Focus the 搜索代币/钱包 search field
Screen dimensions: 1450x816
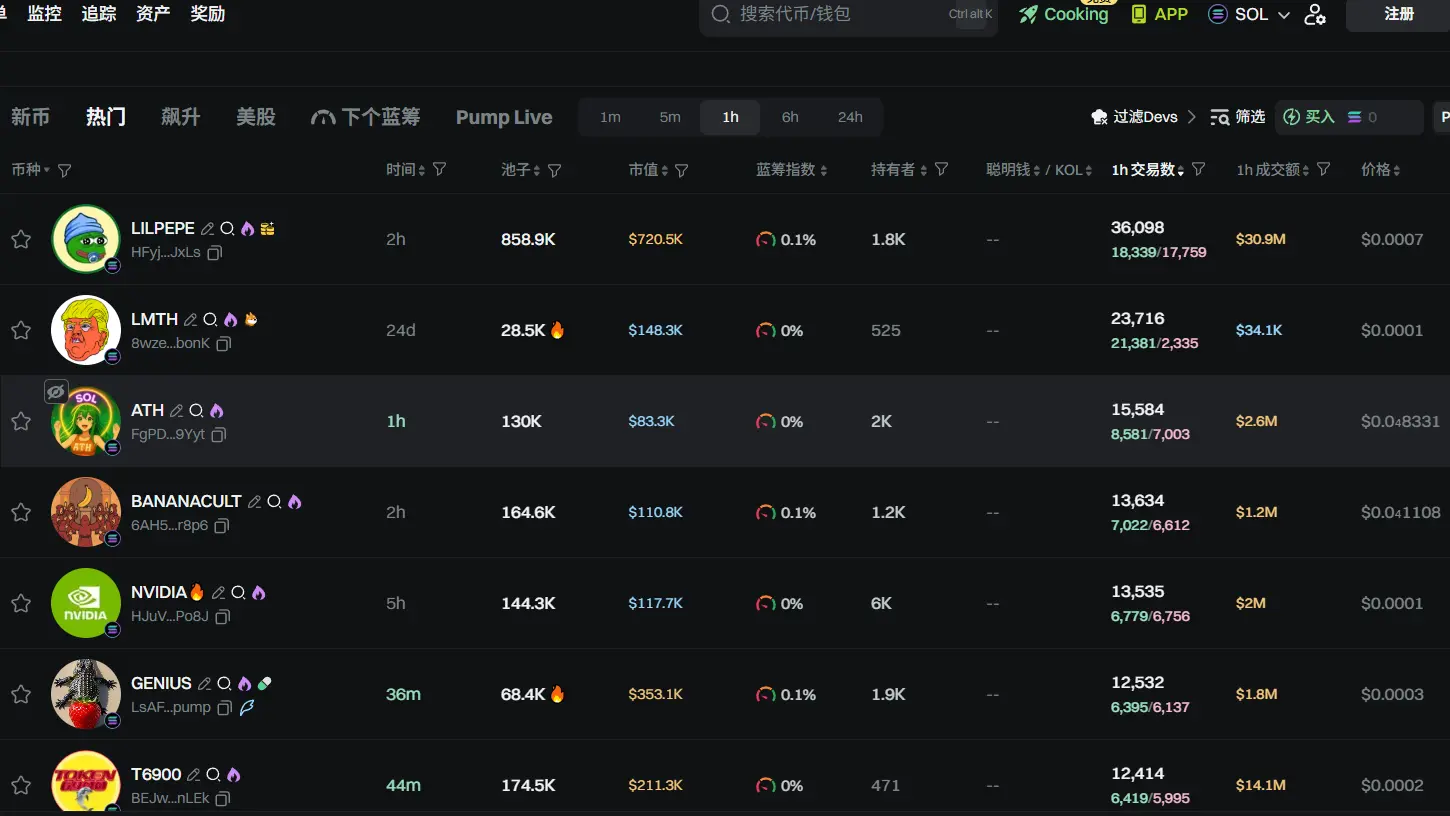pos(840,15)
